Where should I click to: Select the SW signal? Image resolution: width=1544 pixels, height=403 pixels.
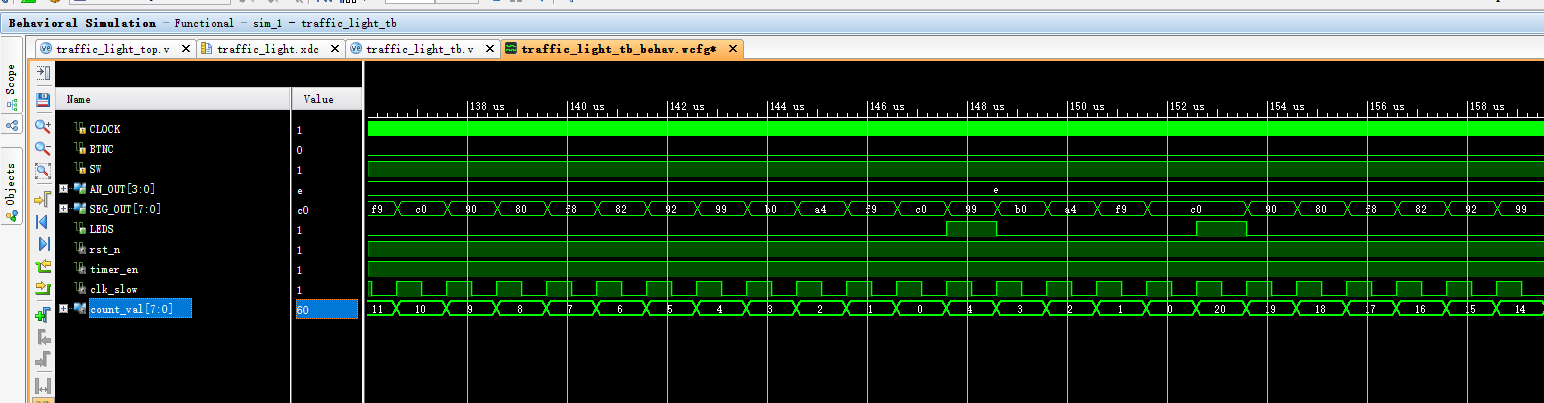click(95, 169)
